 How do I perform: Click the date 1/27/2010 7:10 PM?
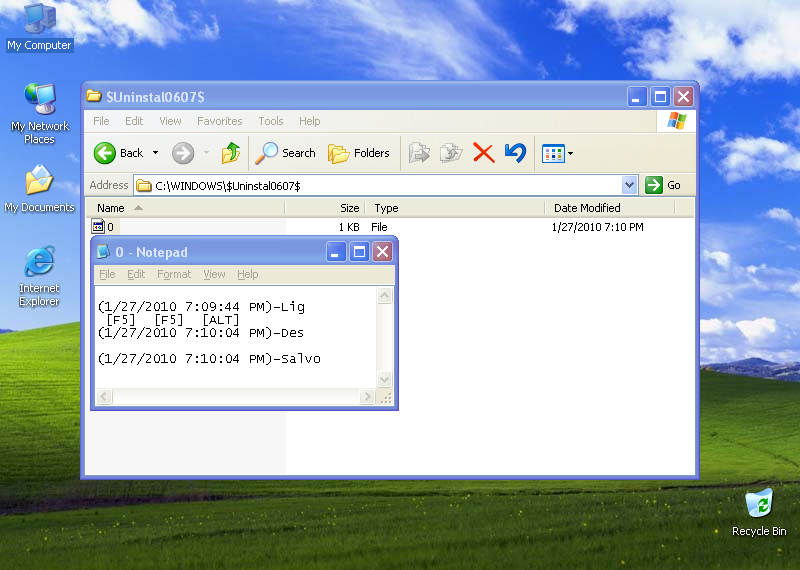(x=597, y=227)
